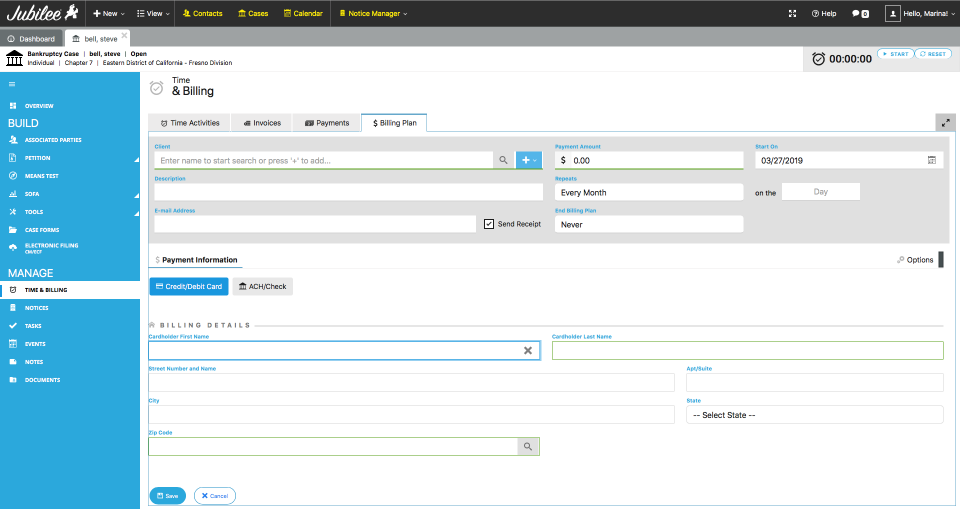Go to Cases in top menu
This screenshot has height=509, width=960.
click(x=253, y=13)
